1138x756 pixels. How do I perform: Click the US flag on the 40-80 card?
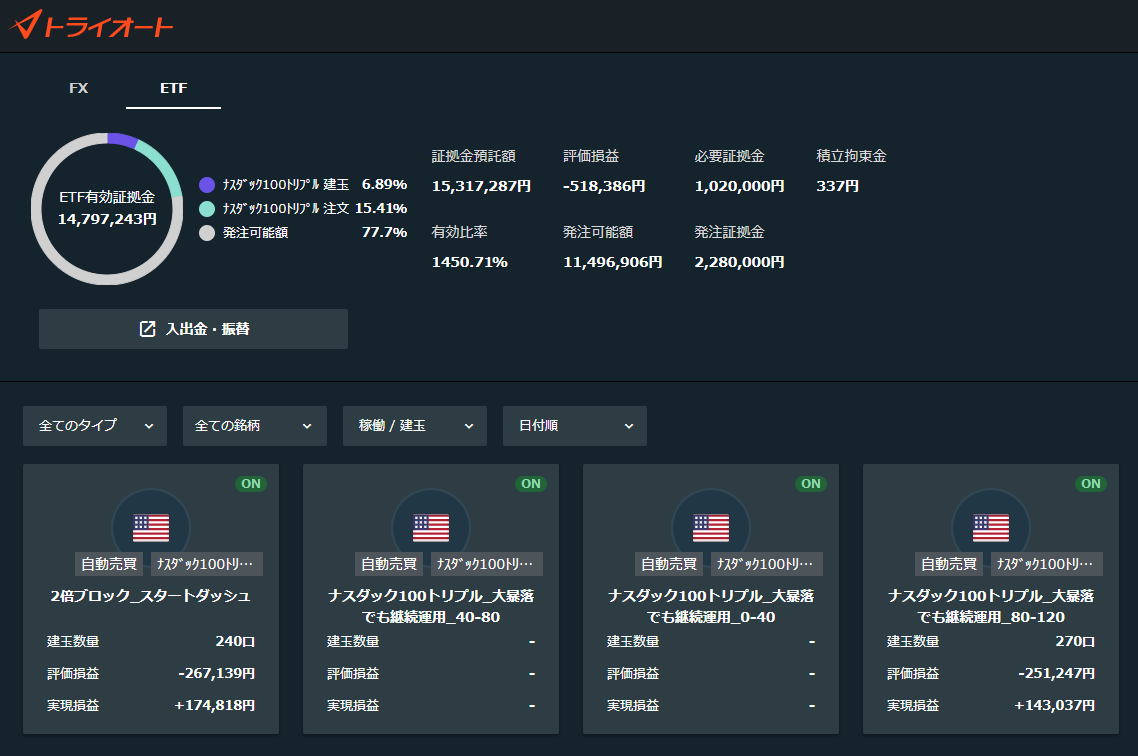(431, 527)
